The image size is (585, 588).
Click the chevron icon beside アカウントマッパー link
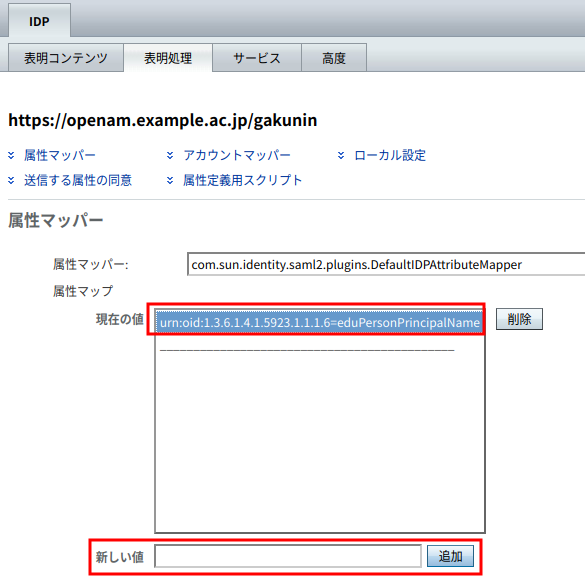[x=170, y=155]
